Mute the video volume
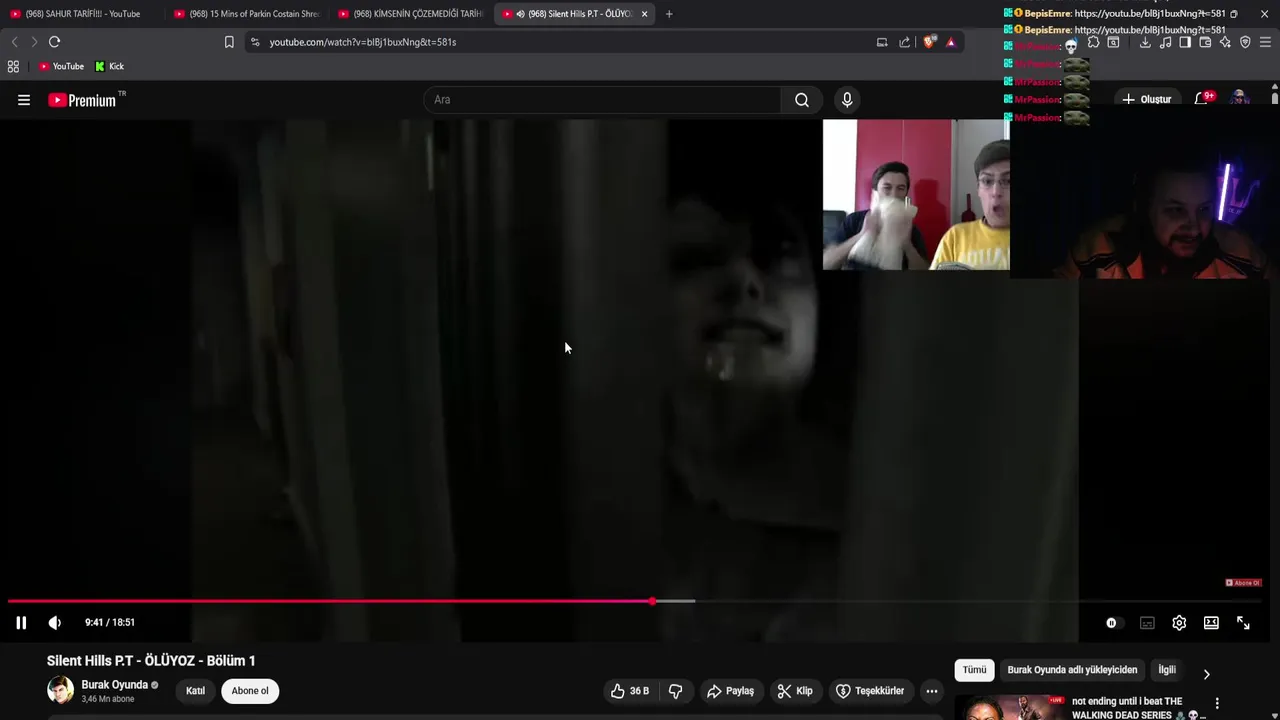This screenshot has width=1280, height=720. tap(55, 622)
